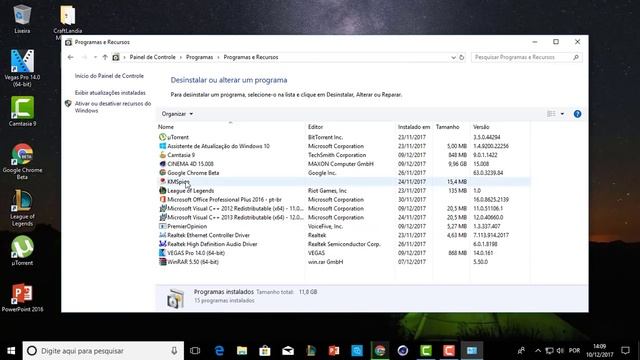Open Task View on the taskbar
Screen dimensions: 640x360
[x=195, y=351]
